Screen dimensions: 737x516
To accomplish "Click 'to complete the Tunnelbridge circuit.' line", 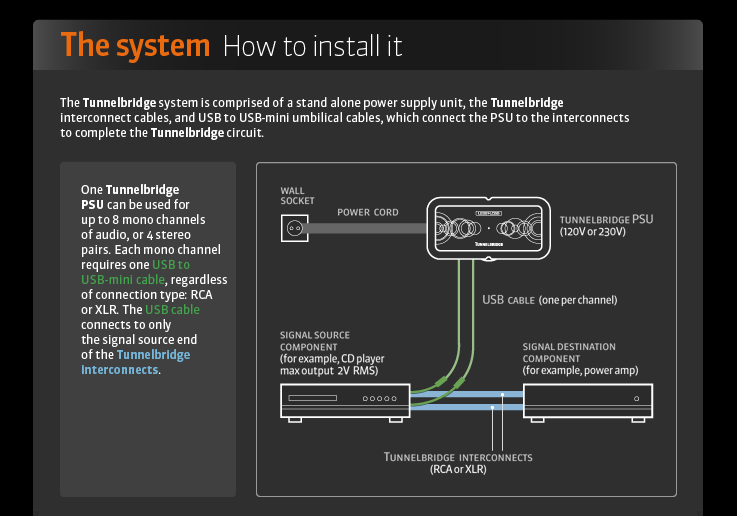I will [x=162, y=133].
